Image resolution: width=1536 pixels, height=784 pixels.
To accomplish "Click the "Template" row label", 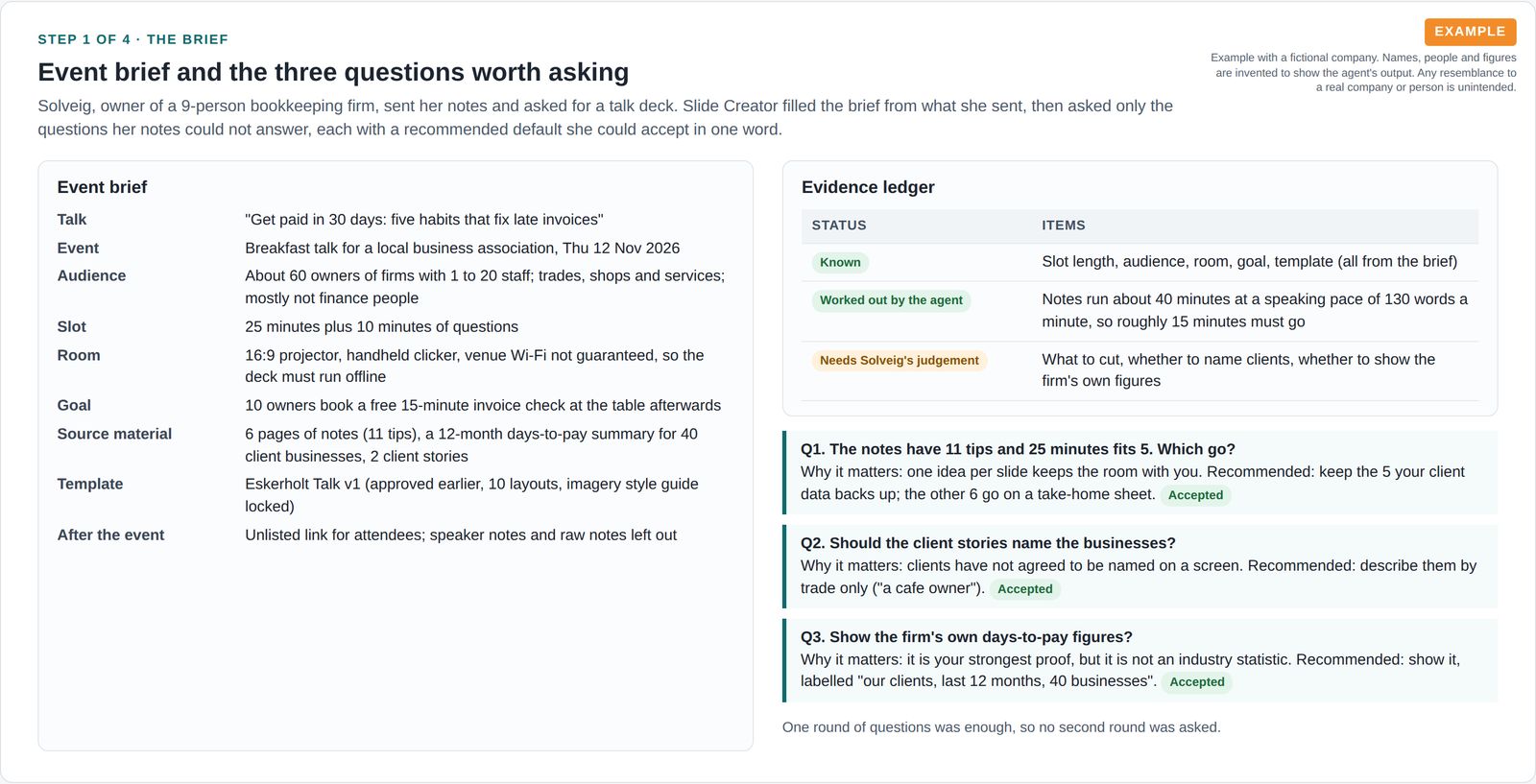I will pyautogui.click(x=90, y=484).
